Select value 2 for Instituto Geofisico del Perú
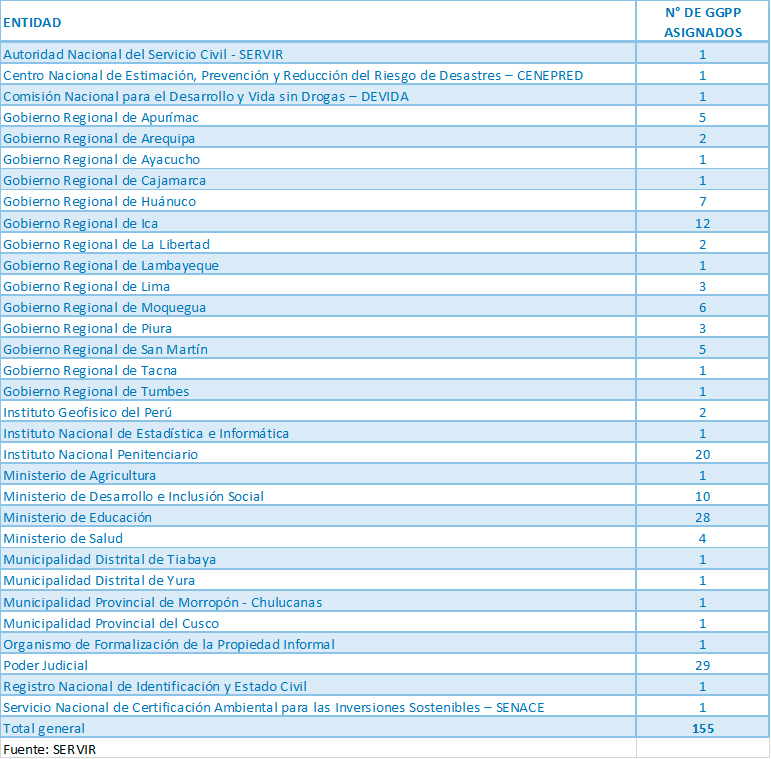 pyautogui.click(x=703, y=413)
